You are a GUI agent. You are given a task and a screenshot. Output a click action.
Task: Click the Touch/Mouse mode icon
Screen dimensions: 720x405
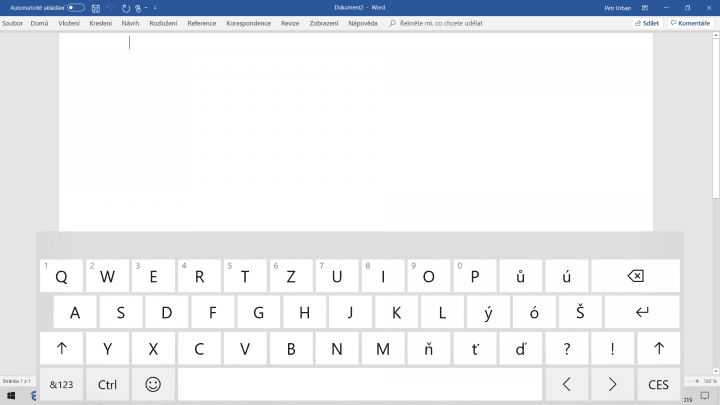138,8
